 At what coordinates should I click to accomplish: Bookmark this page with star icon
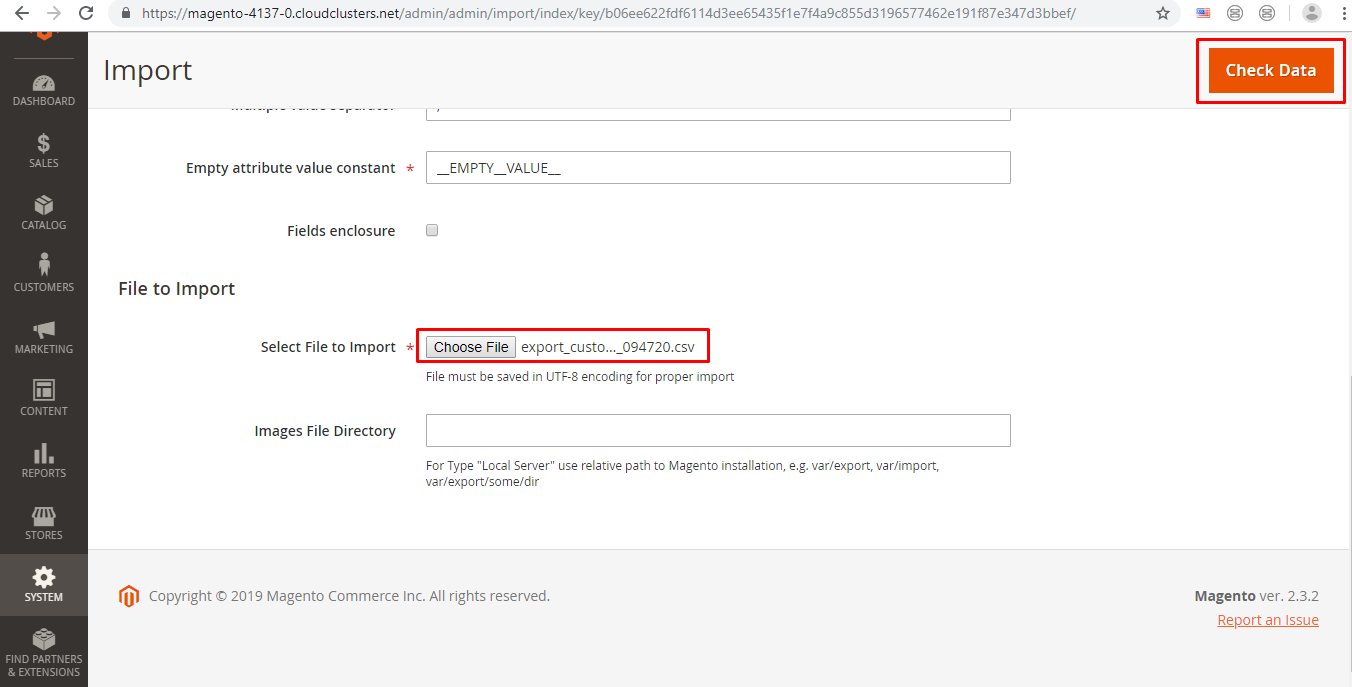point(1162,14)
